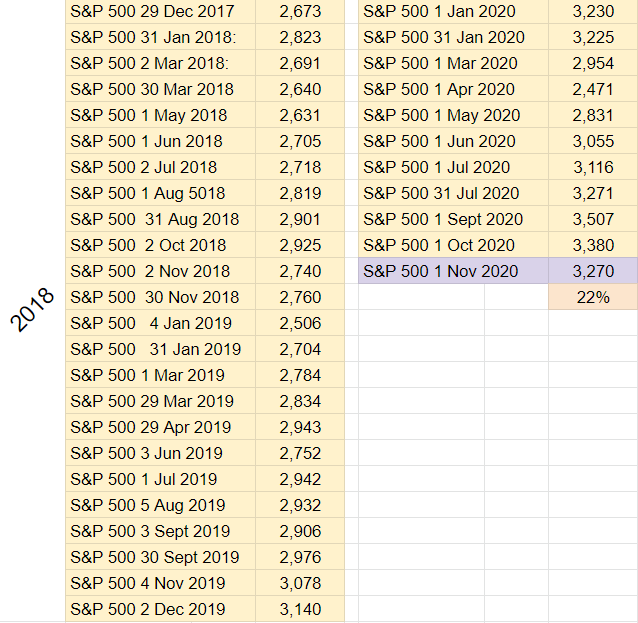The image size is (638, 623).
Task: Select the S&P 500 29 Dec 2017 cell
Action: click(x=160, y=11)
